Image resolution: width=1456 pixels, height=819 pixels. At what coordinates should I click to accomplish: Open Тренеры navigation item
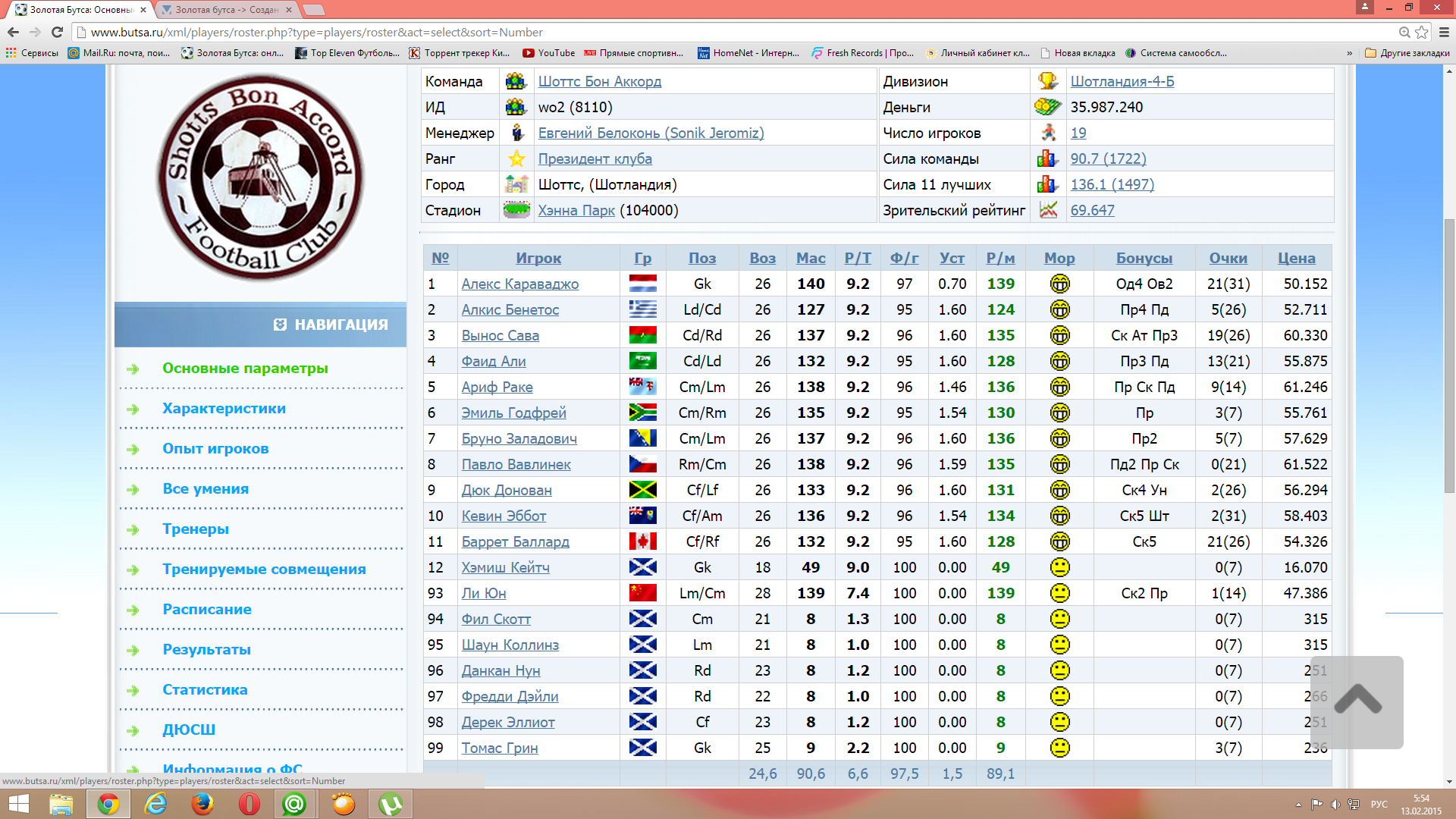(196, 529)
